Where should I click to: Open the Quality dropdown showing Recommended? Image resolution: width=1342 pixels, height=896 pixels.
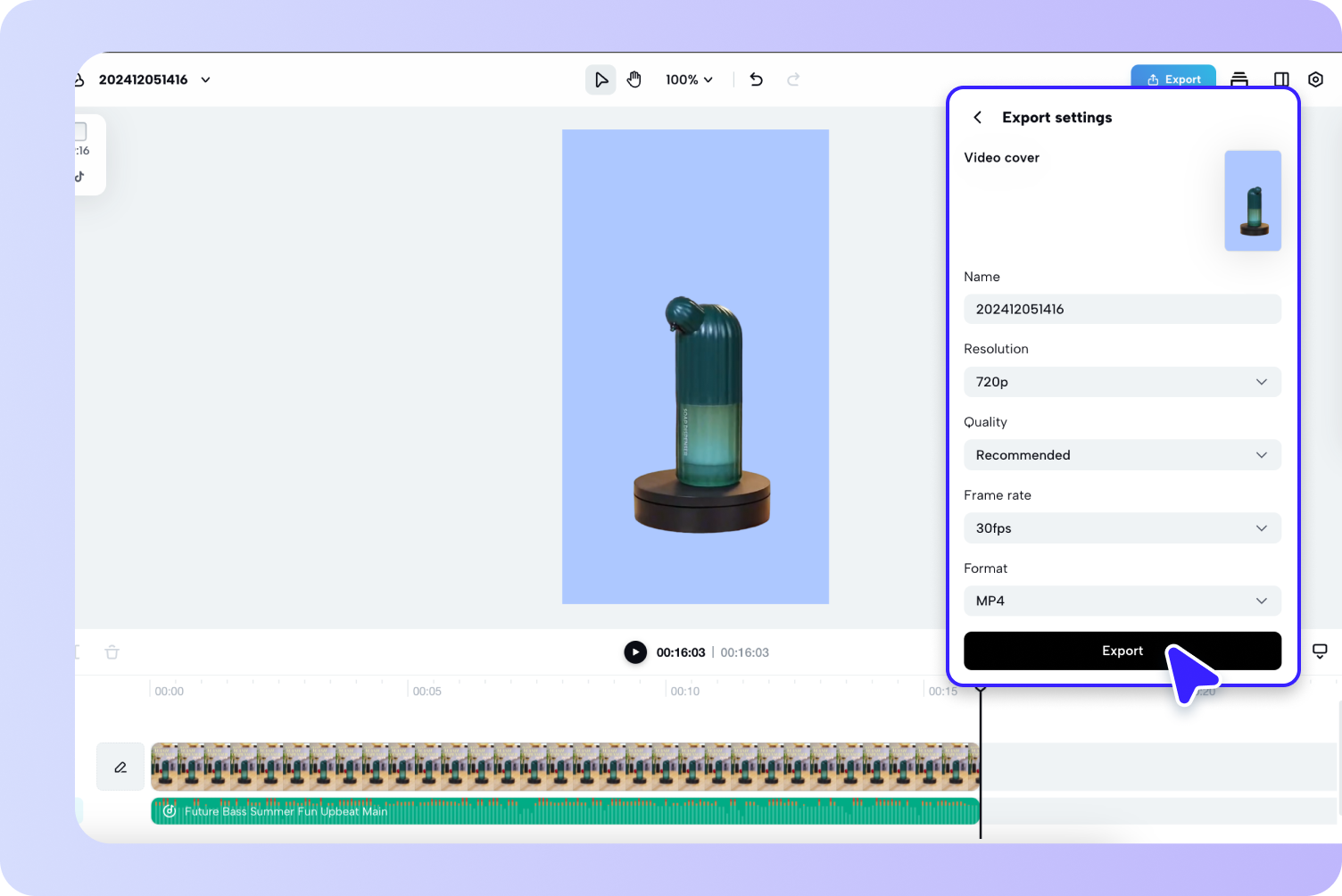tap(1122, 455)
